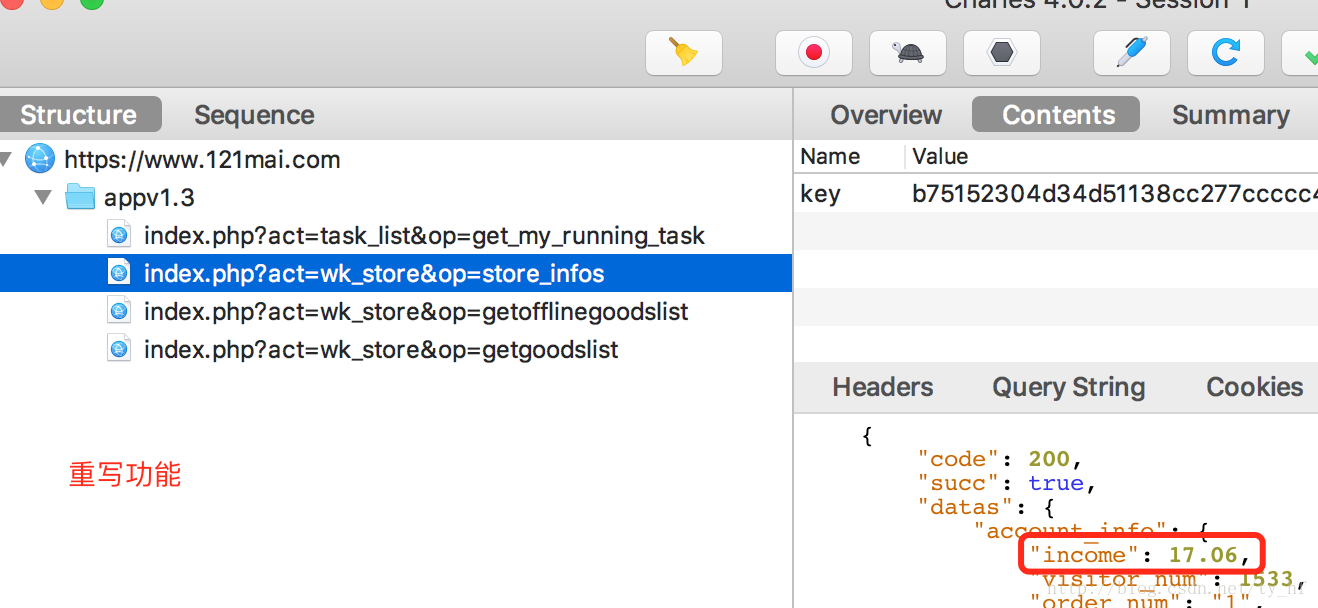Collapse the appv1.3 folder
The height and width of the screenshot is (608, 1318).
(x=43, y=197)
